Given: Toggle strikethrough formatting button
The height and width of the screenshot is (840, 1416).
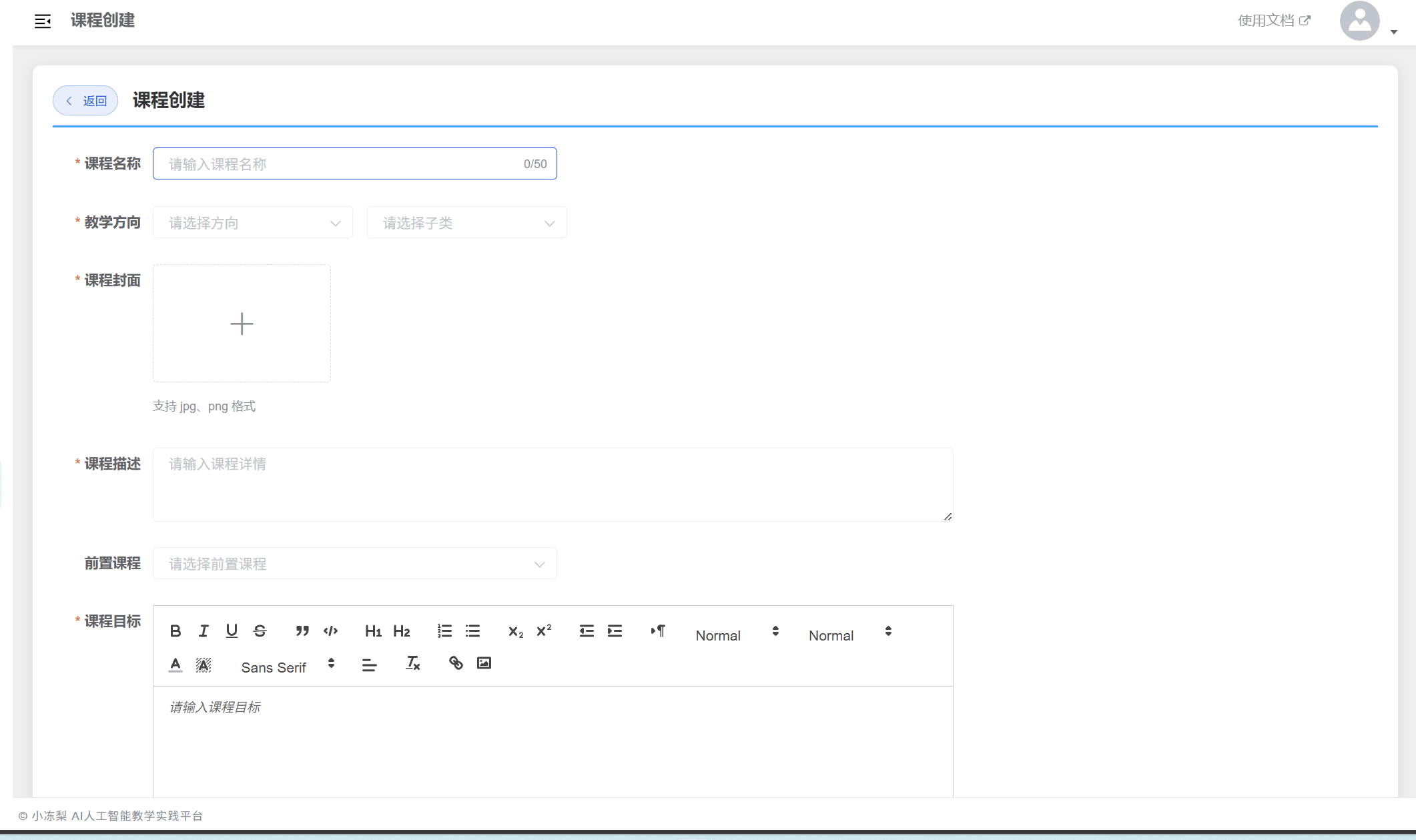Looking at the screenshot, I should 260,631.
